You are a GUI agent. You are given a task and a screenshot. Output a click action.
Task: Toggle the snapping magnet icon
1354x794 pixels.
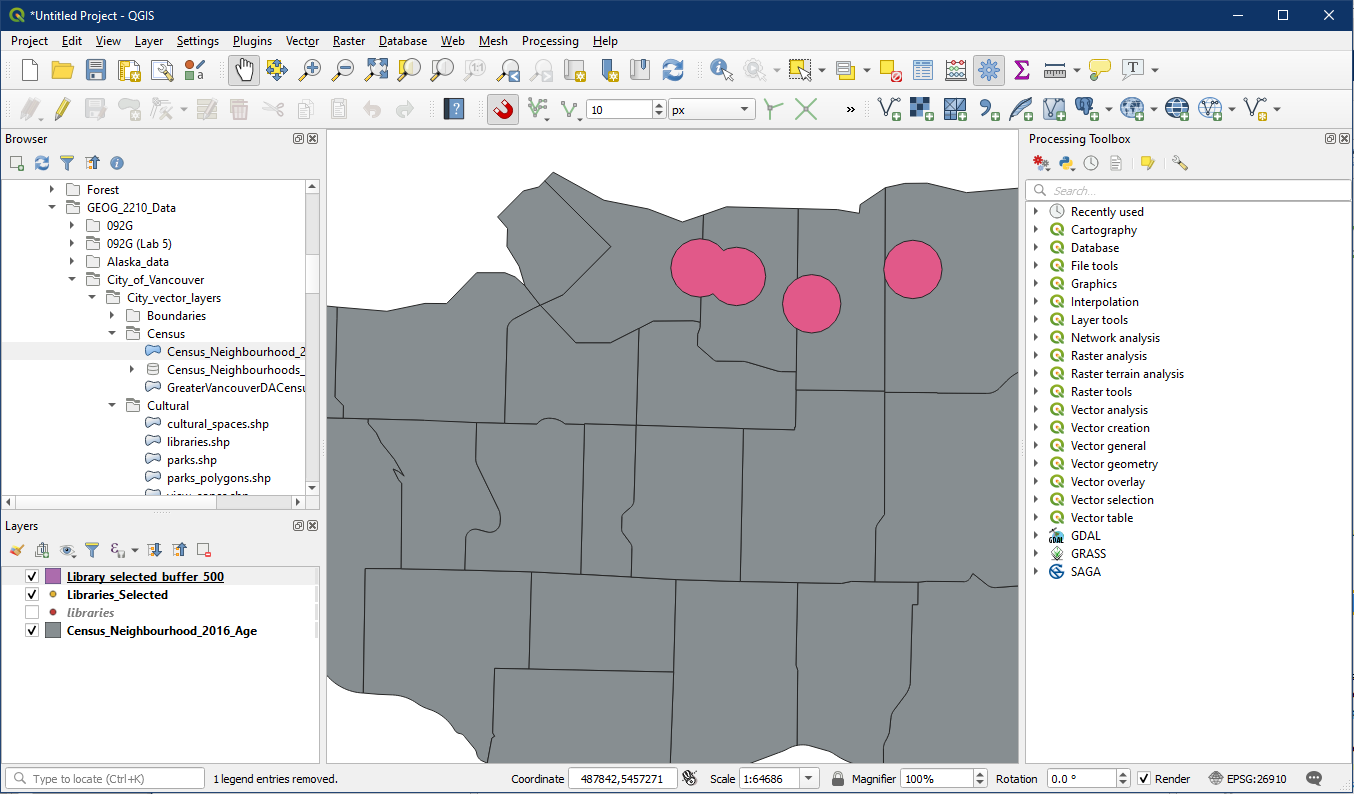tap(503, 109)
